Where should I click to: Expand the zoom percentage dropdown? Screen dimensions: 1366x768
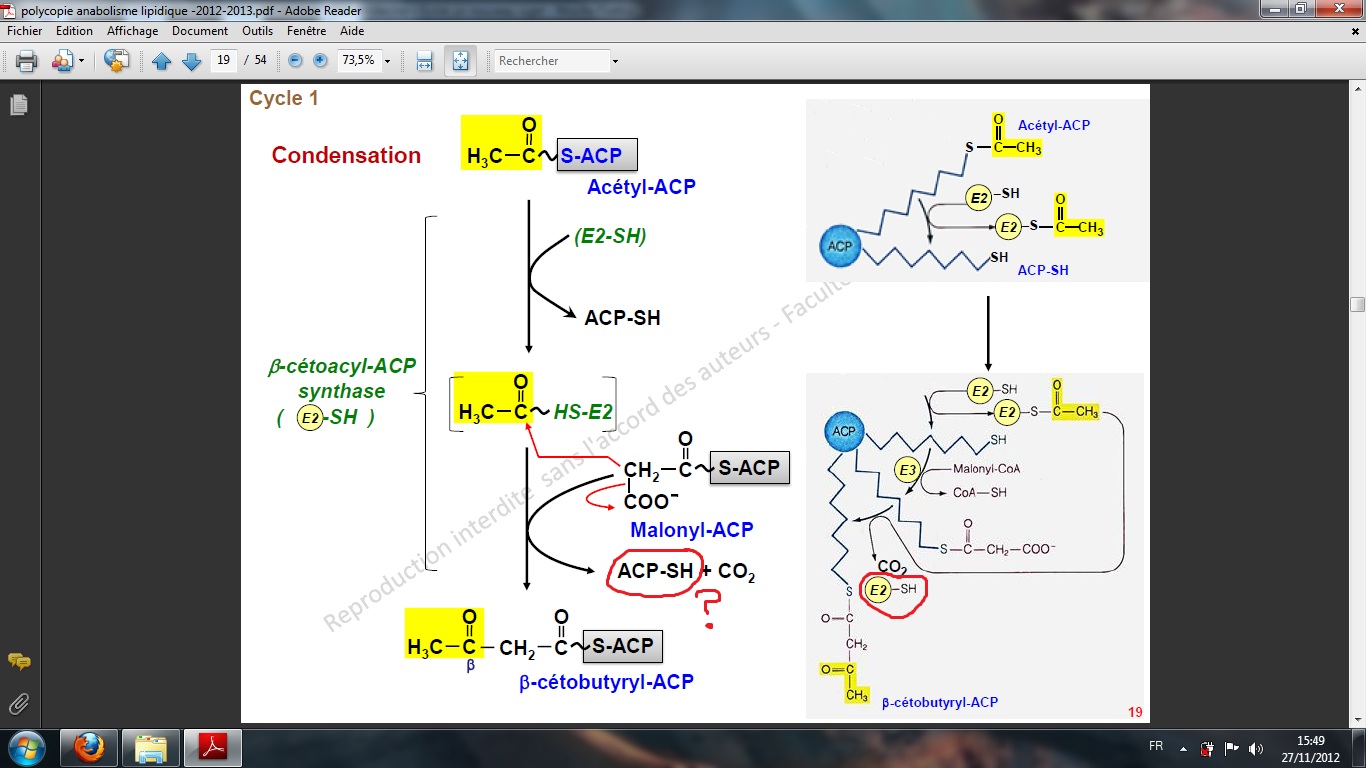point(387,61)
